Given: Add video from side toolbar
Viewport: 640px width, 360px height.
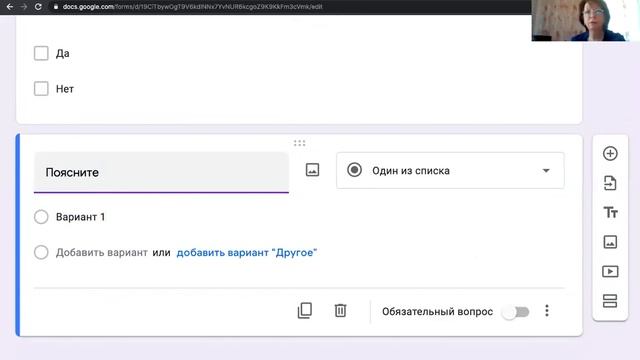Looking at the screenshot, I should click(x=610, y=271).
